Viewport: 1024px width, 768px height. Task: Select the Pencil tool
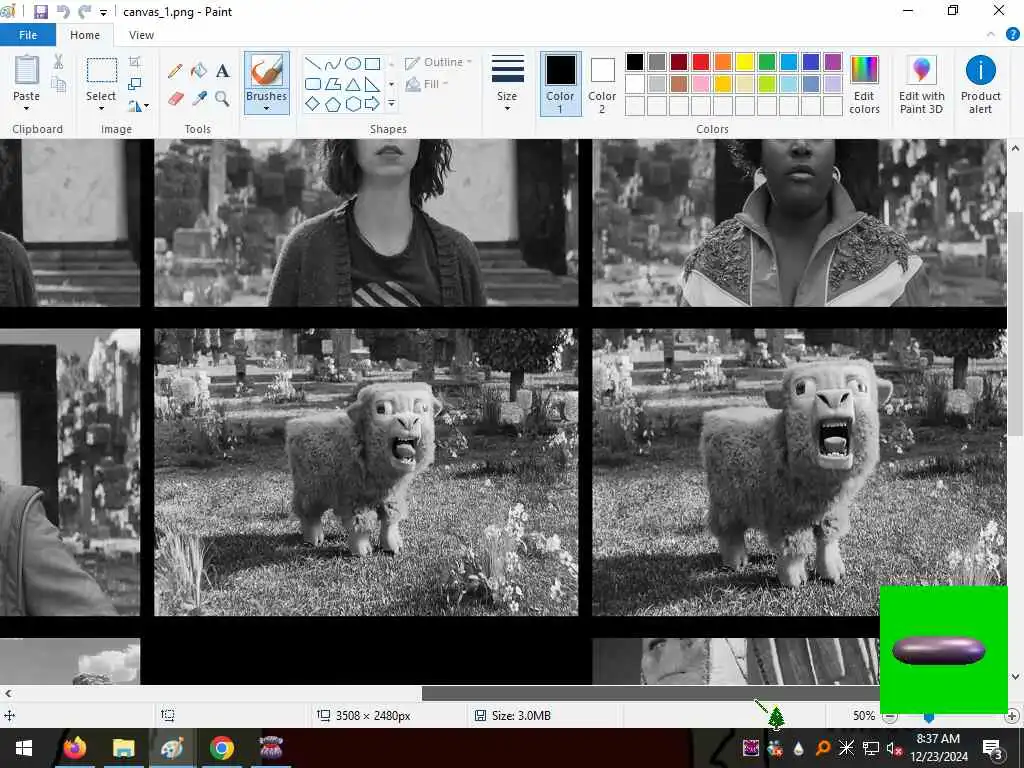(x=175, y=71)
